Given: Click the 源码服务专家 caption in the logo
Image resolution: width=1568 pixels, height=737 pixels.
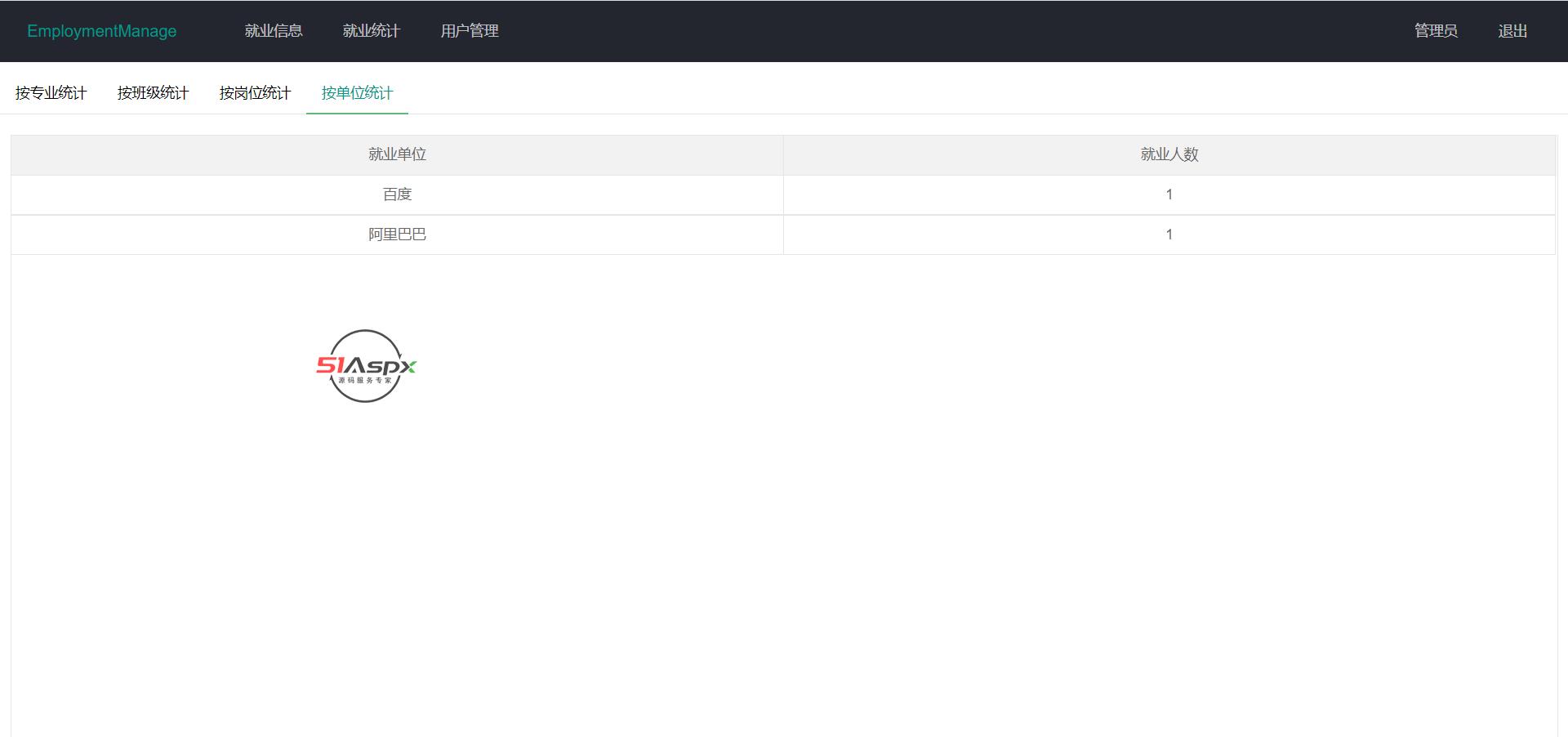Looking at the screenshot, I should coord(365,381).
